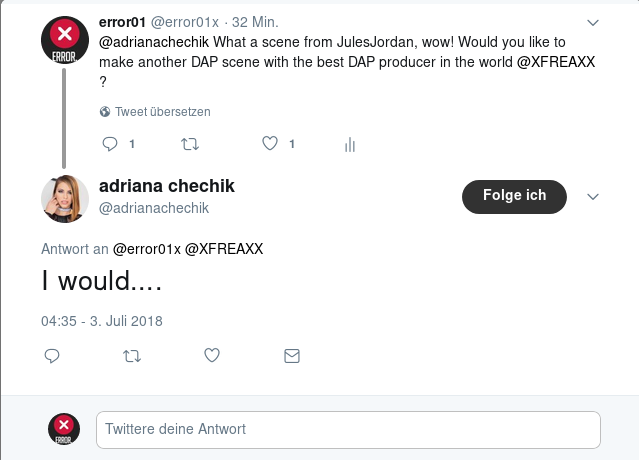Image resolution: width=639 pixels, height=460 pixels.
Task: Like adriana chechik's reply tweet
Action: coord(211,355)
